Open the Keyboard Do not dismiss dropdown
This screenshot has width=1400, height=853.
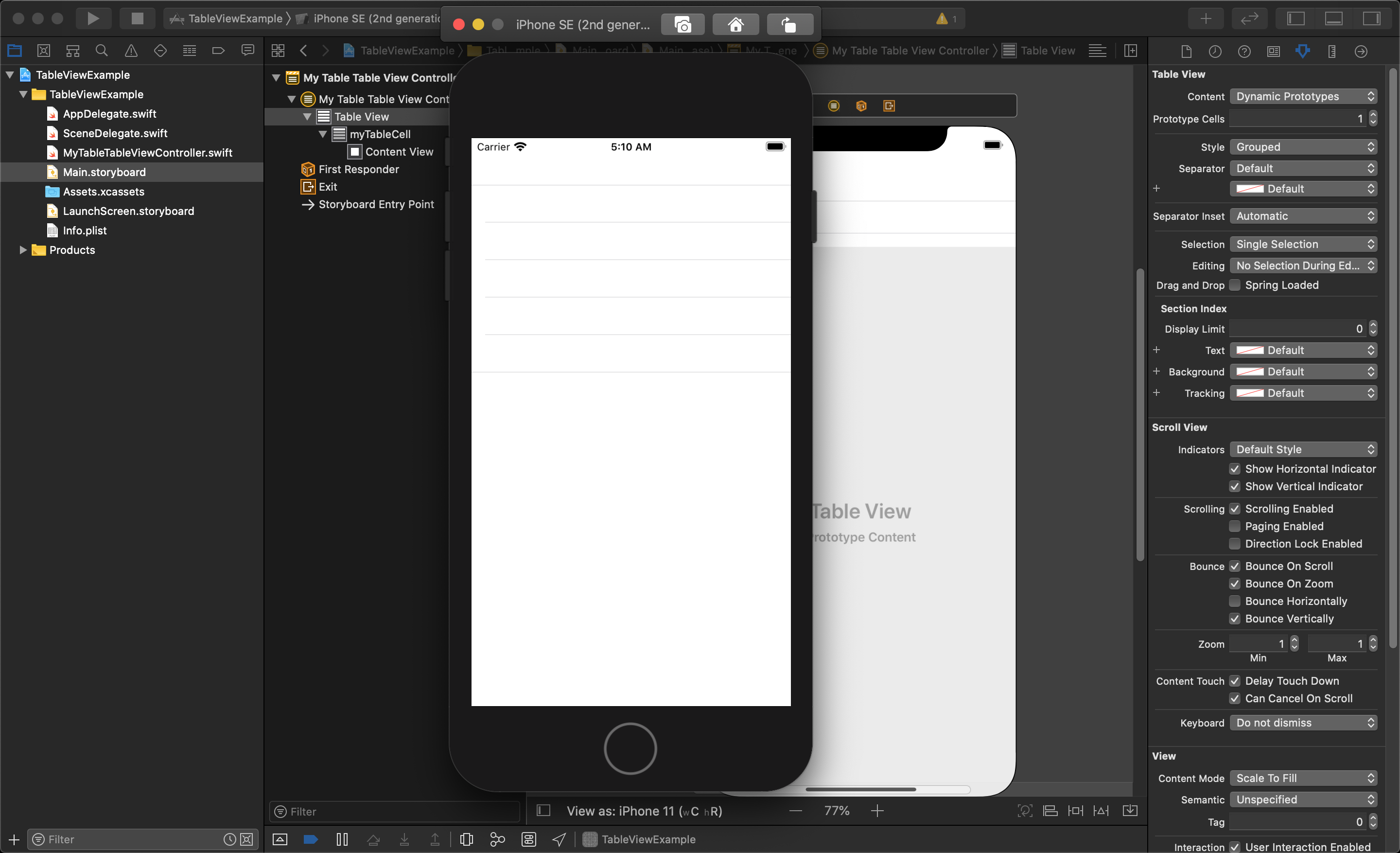tap(1303, 723)
